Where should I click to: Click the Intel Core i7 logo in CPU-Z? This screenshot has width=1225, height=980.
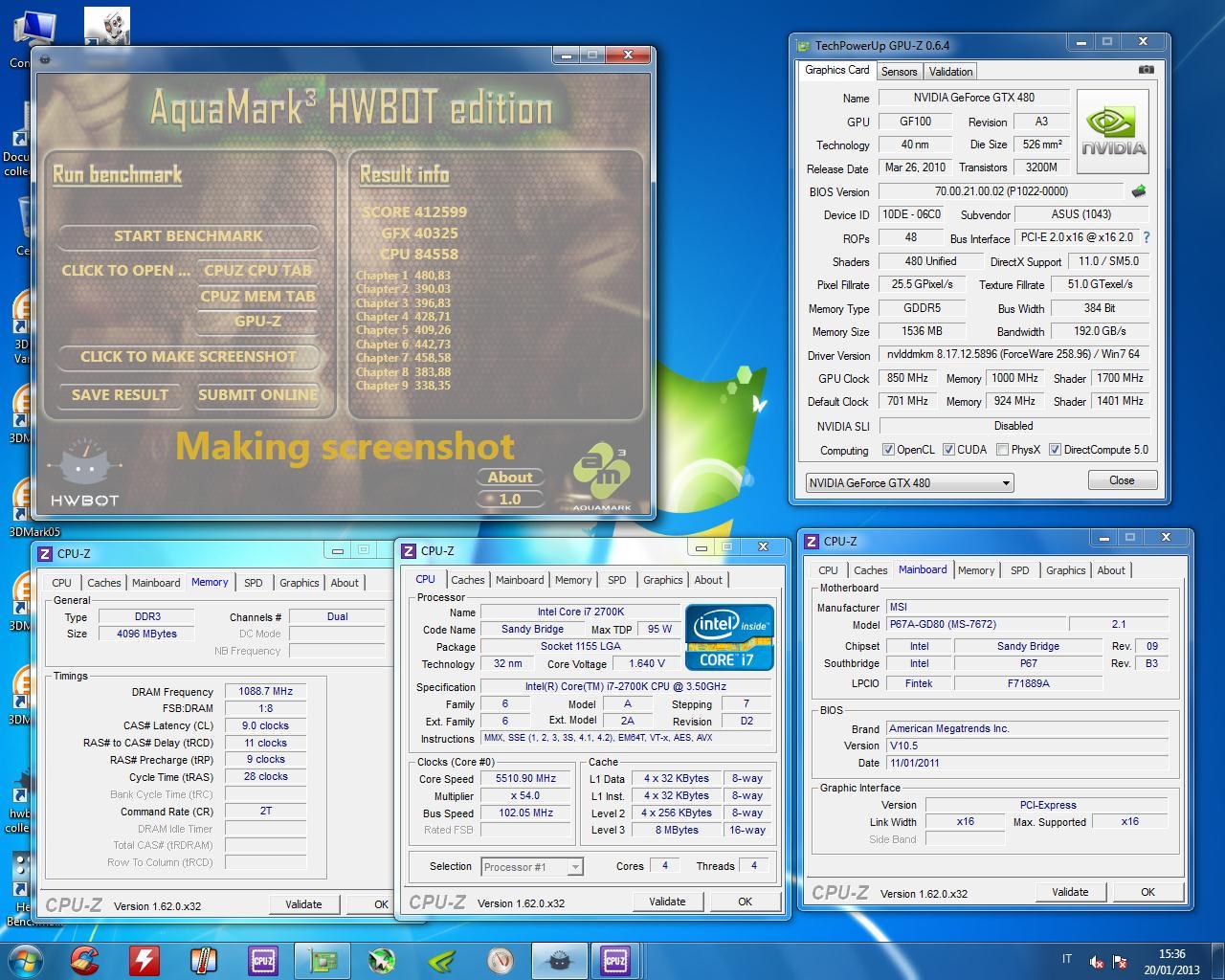[x=729, y=636]
